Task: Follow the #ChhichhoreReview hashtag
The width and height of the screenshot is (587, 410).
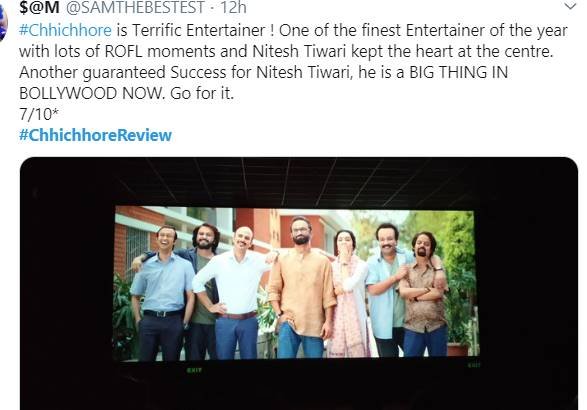Action: coord(95,135)
